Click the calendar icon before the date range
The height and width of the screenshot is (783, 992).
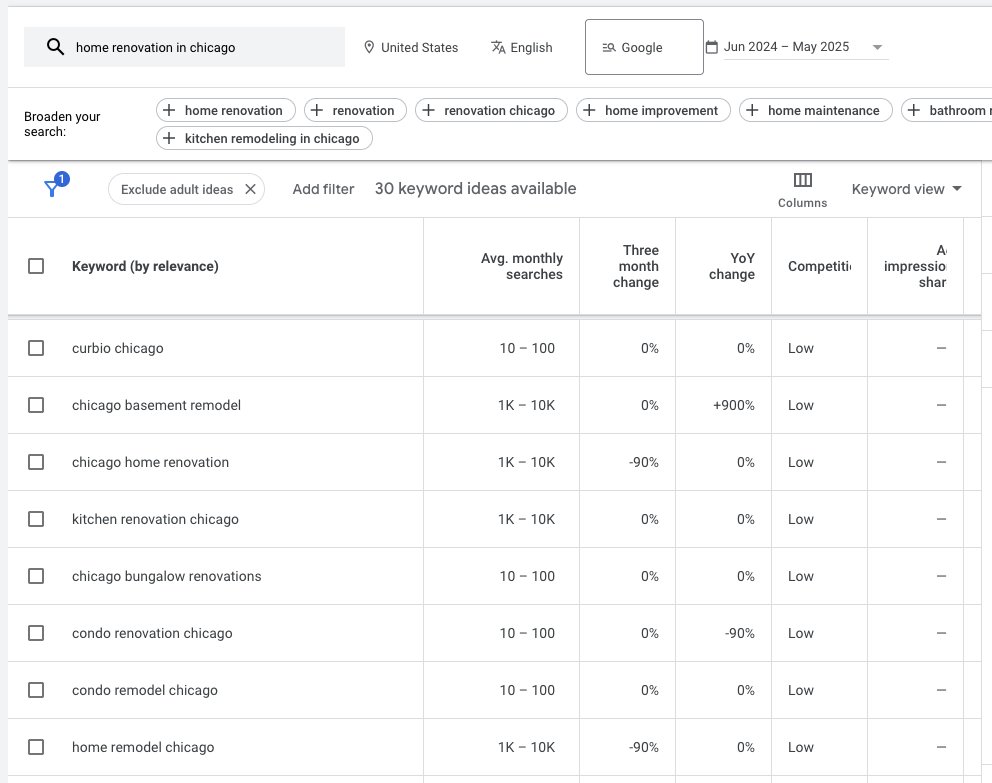(x=711, y=46)
